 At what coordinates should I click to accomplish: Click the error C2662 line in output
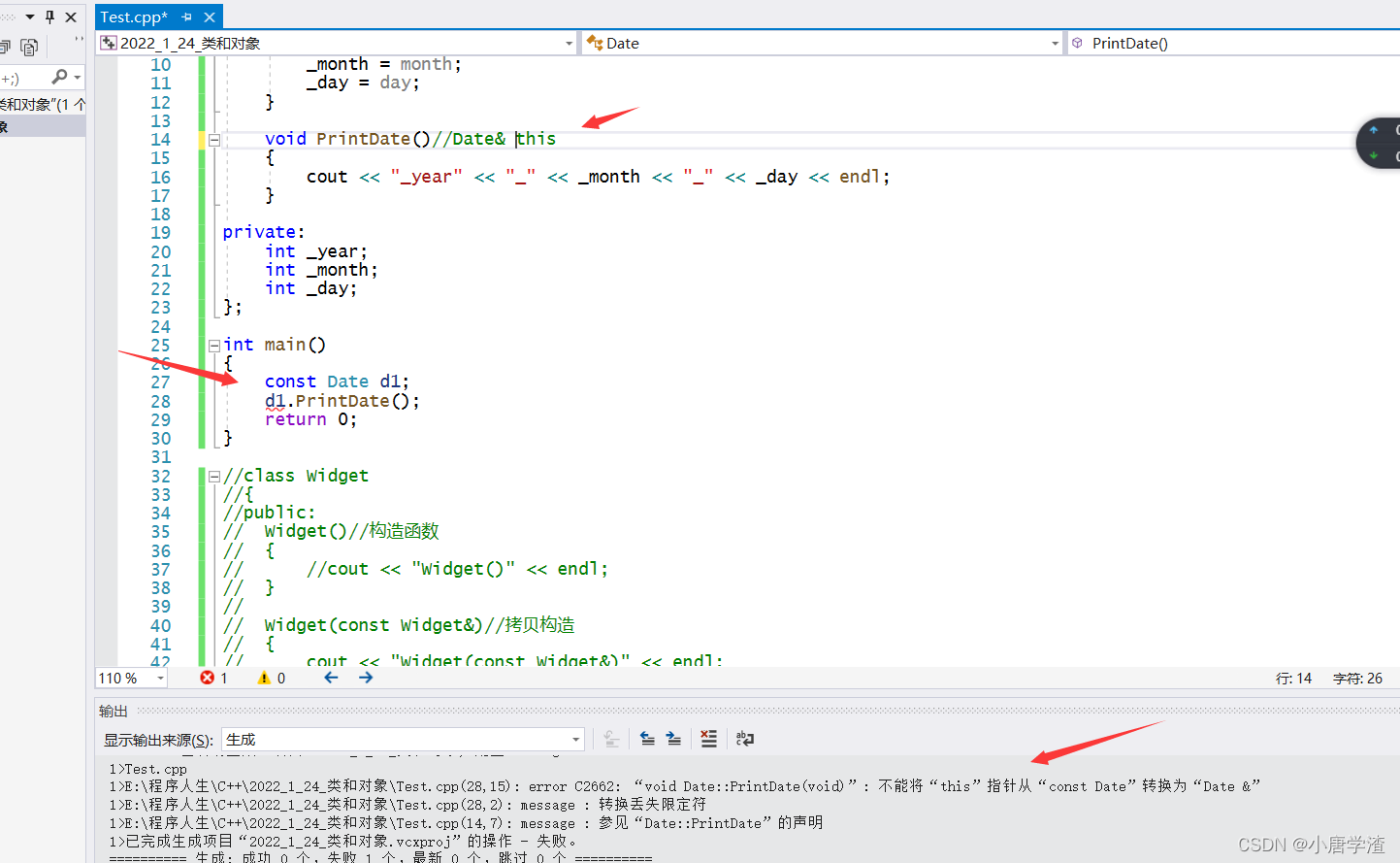(x=684, y=786)
